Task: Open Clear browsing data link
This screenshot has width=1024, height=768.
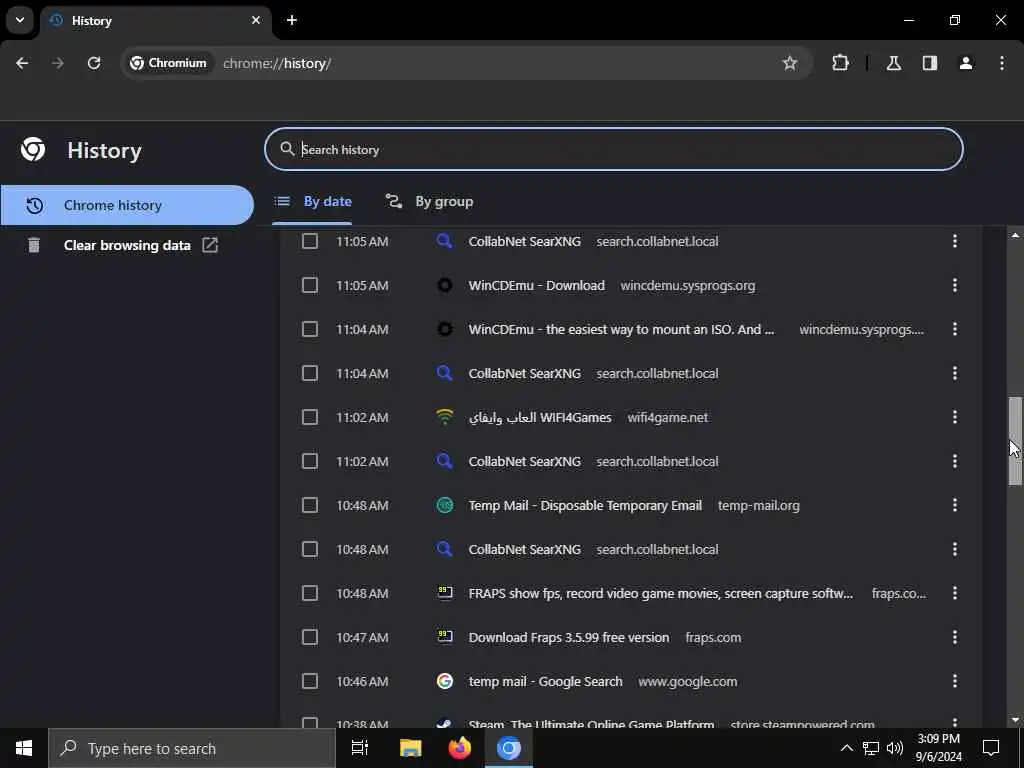Action: pyautogui.click(x=127, y=246)
